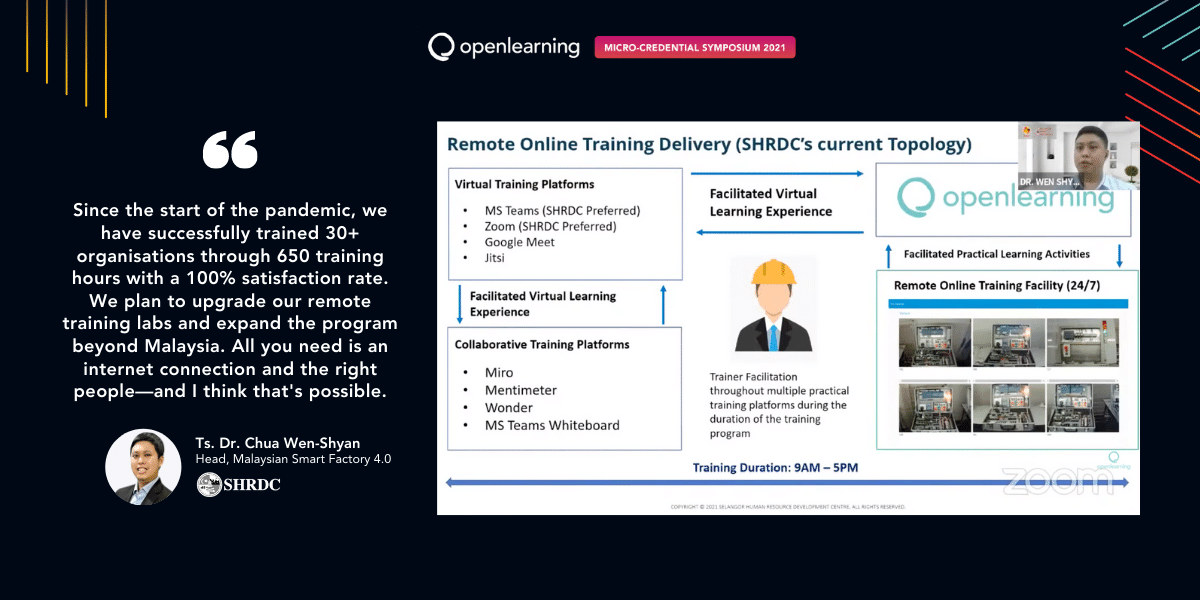Click Dr. Chua Wen-Shyan's circular portrait photo
The image size is (1200, 600).
(143, 467)
